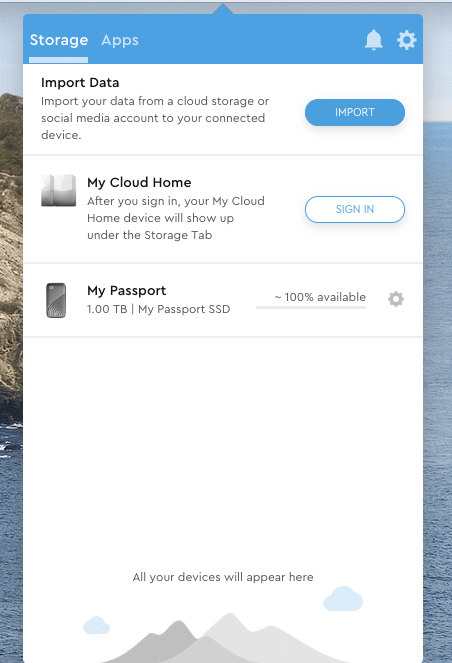Switch to the Apps tab
This screenshot has height=663, width=452.
pyautogui.click(x=120, y=40)
